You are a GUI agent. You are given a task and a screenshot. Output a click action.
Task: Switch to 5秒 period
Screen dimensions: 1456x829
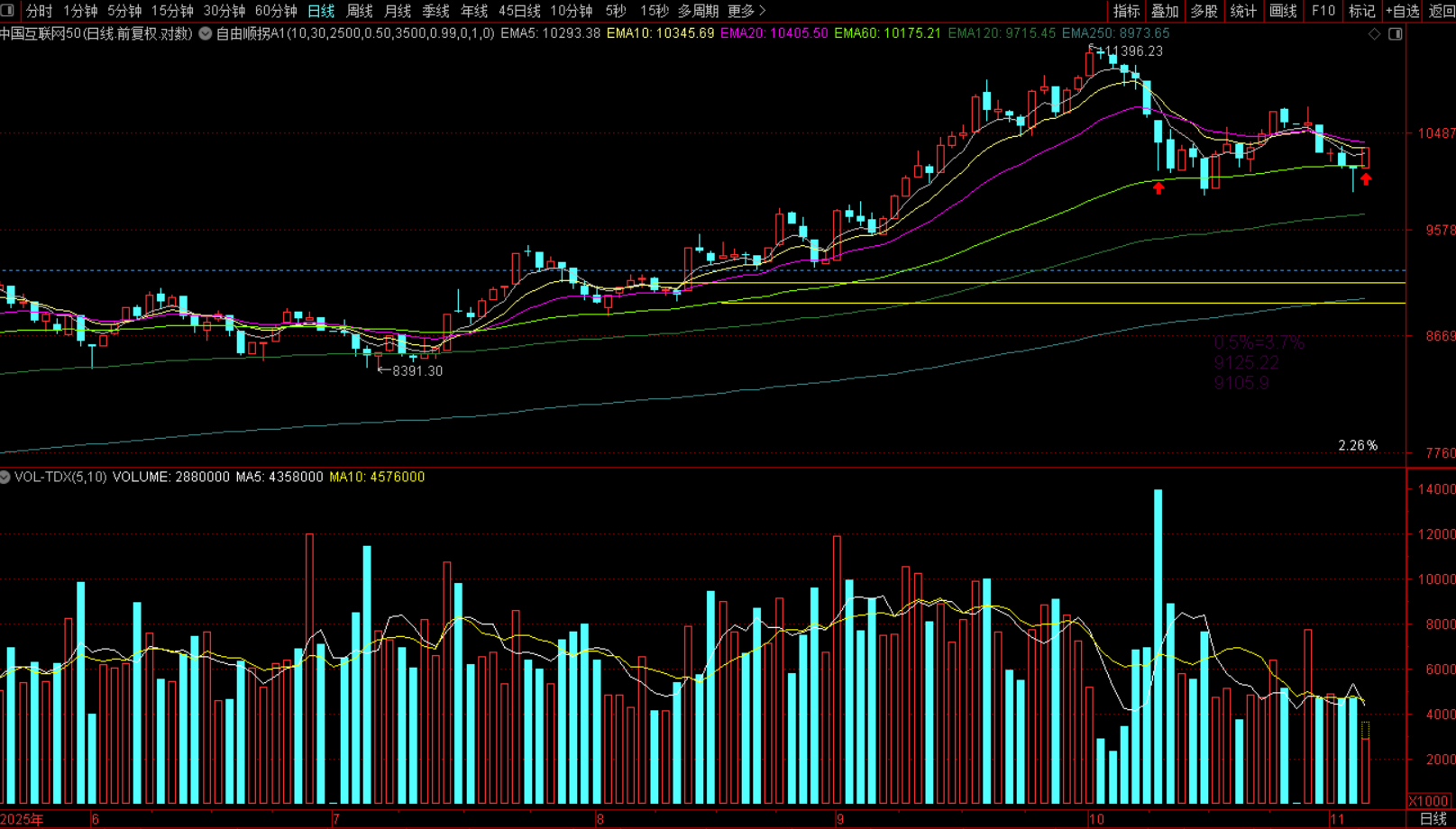tap(616, 11)
